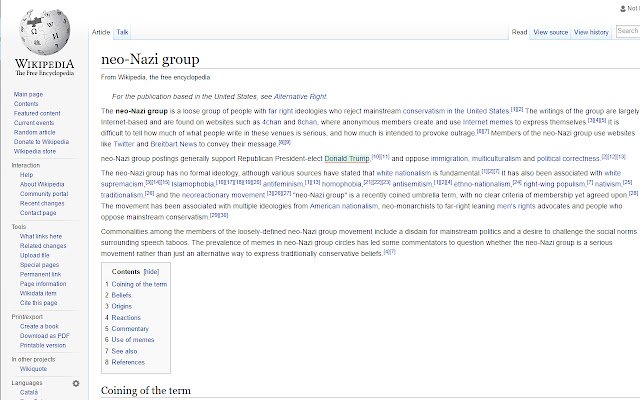Image resolution: width=640 pixels, height=400 pixels.
Task: Open the View source tab
Action: tap(551, 32)
